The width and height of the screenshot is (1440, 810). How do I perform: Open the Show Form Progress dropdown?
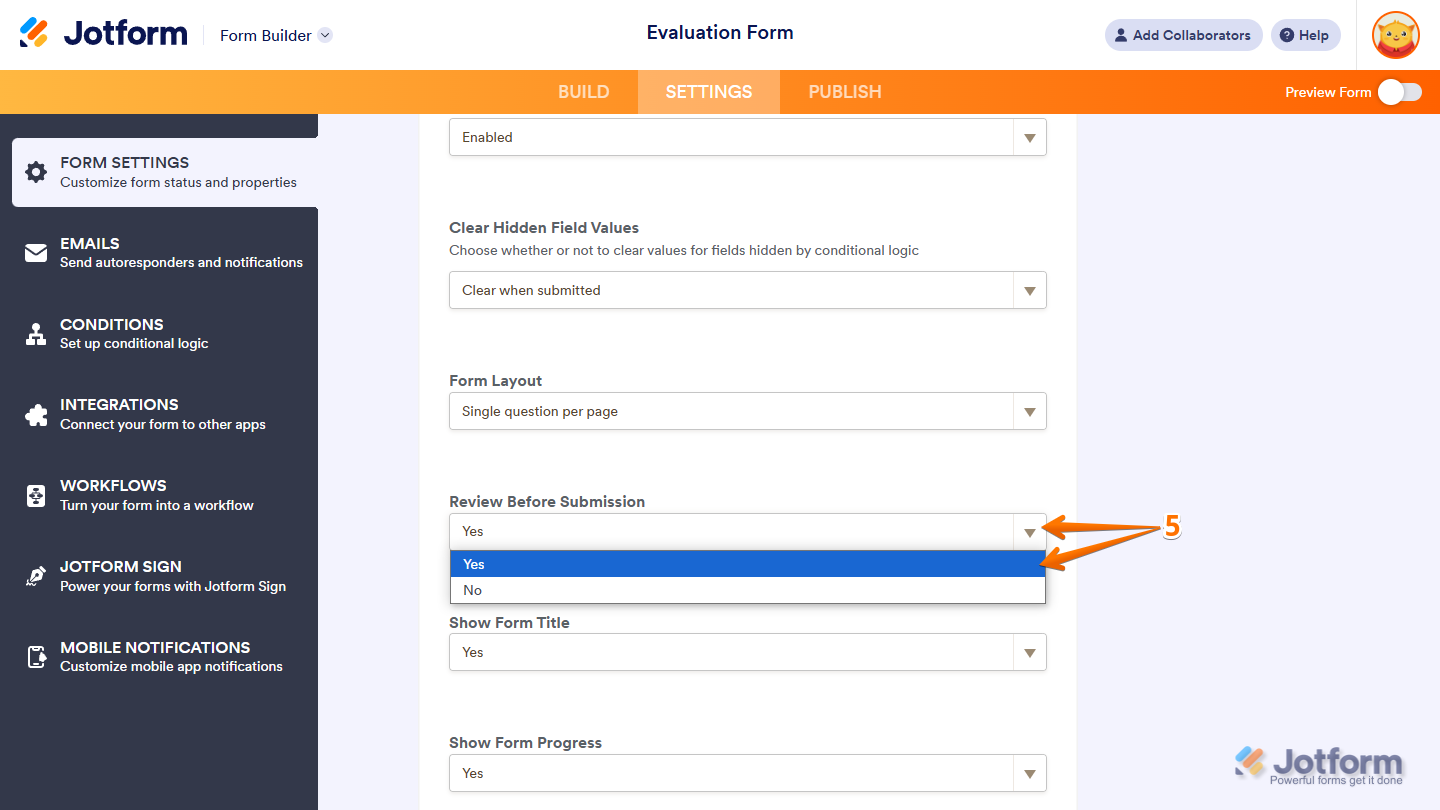click(1029, 773)
